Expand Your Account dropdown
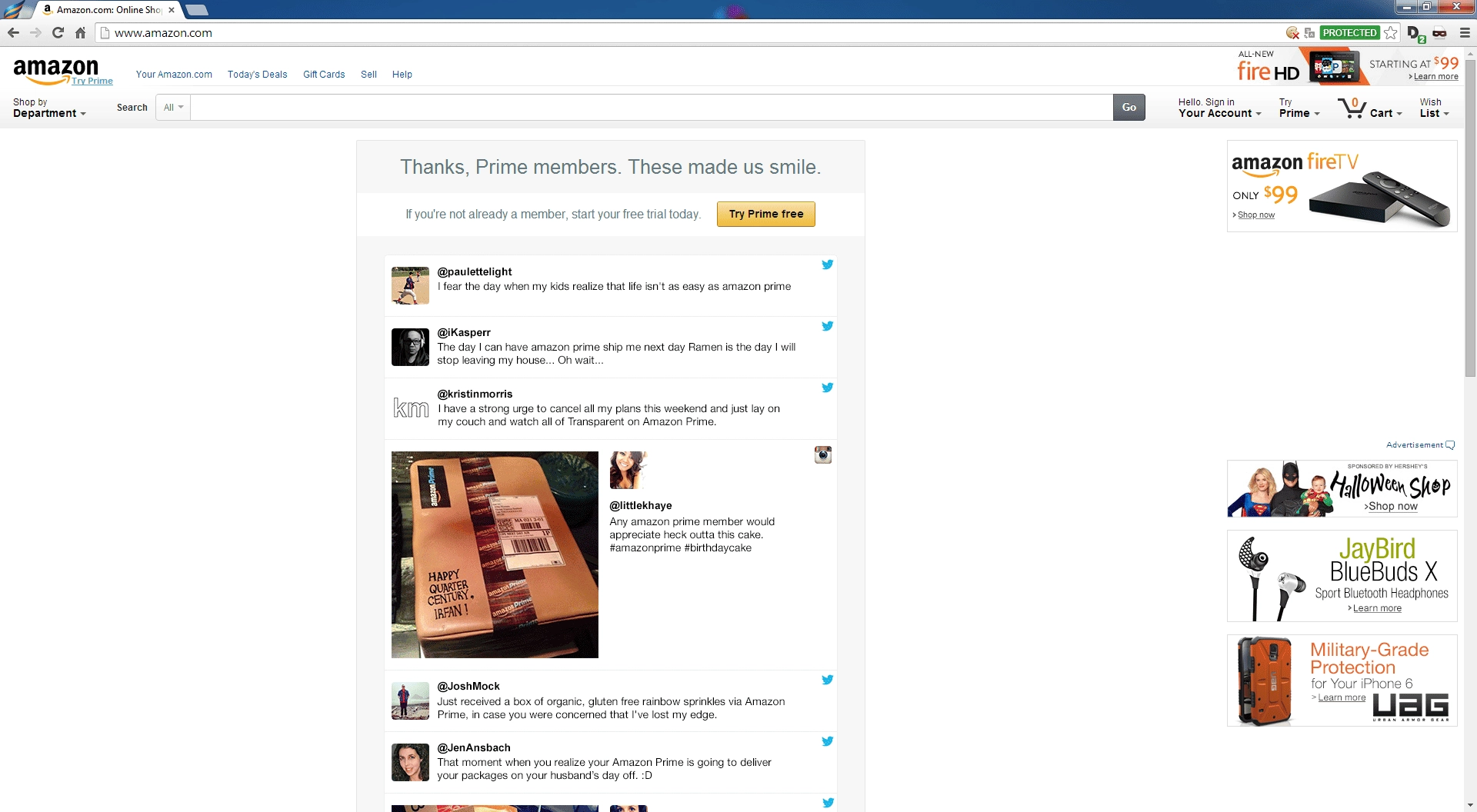 point(1219,108)
